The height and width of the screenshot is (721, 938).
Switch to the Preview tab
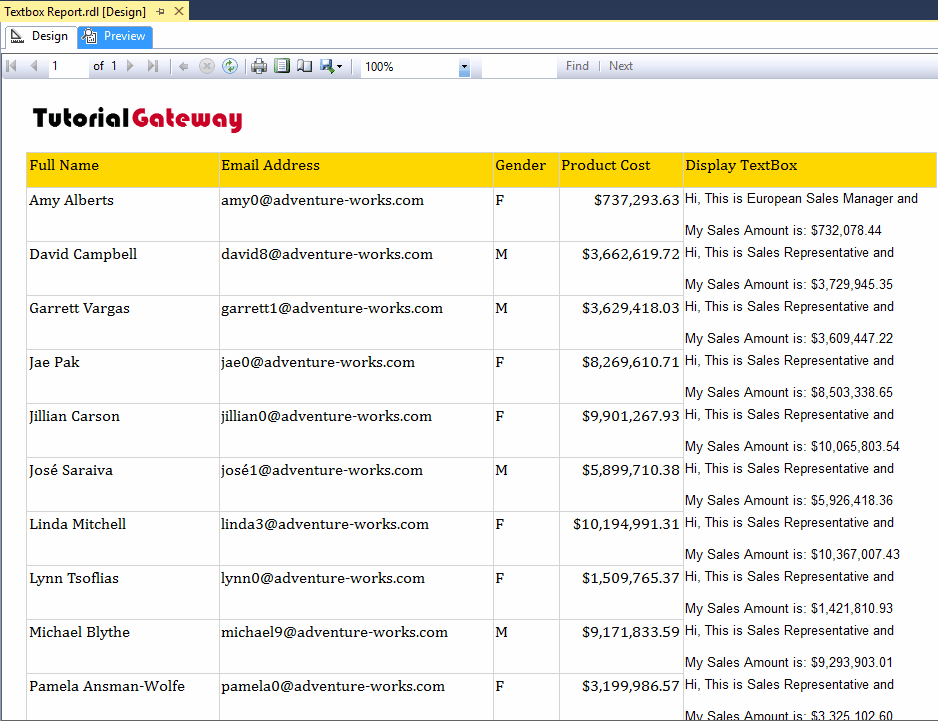point(115,36)
